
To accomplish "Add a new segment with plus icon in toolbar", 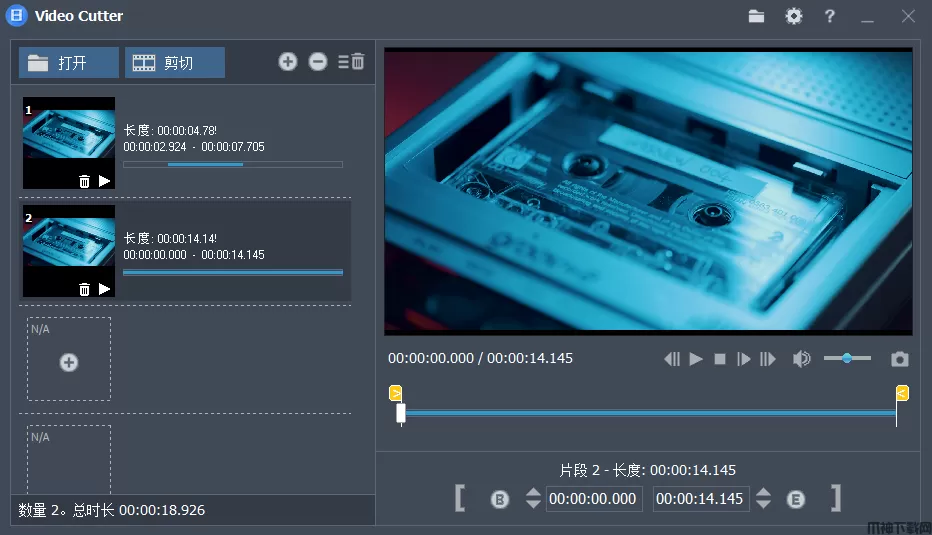I will [288, 61].
